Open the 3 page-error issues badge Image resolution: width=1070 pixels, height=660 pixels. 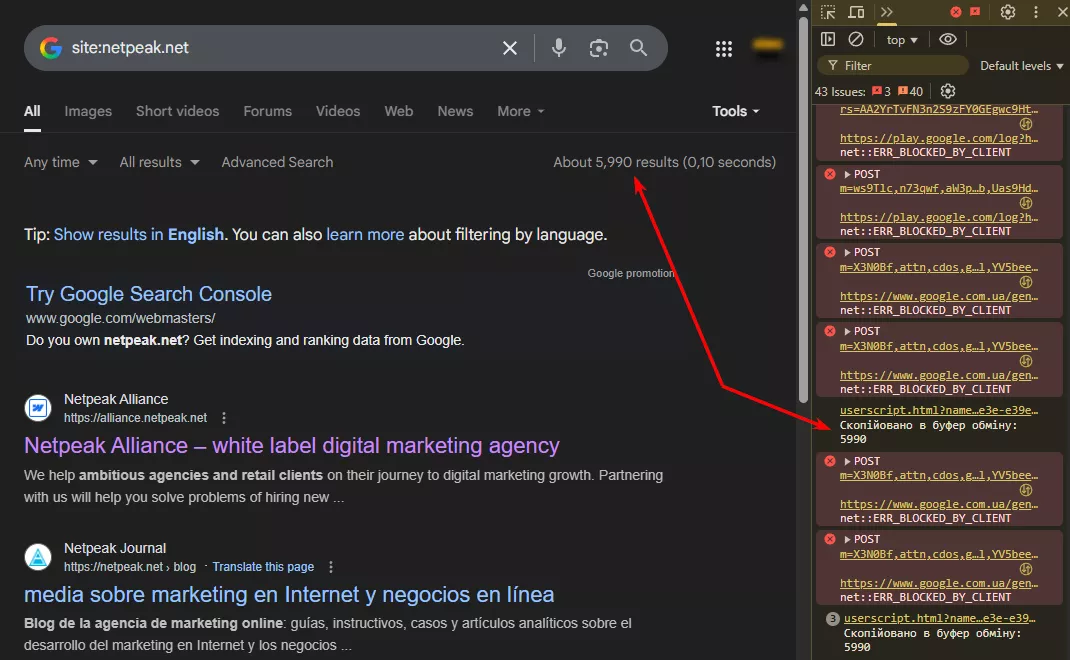point(881,91)
